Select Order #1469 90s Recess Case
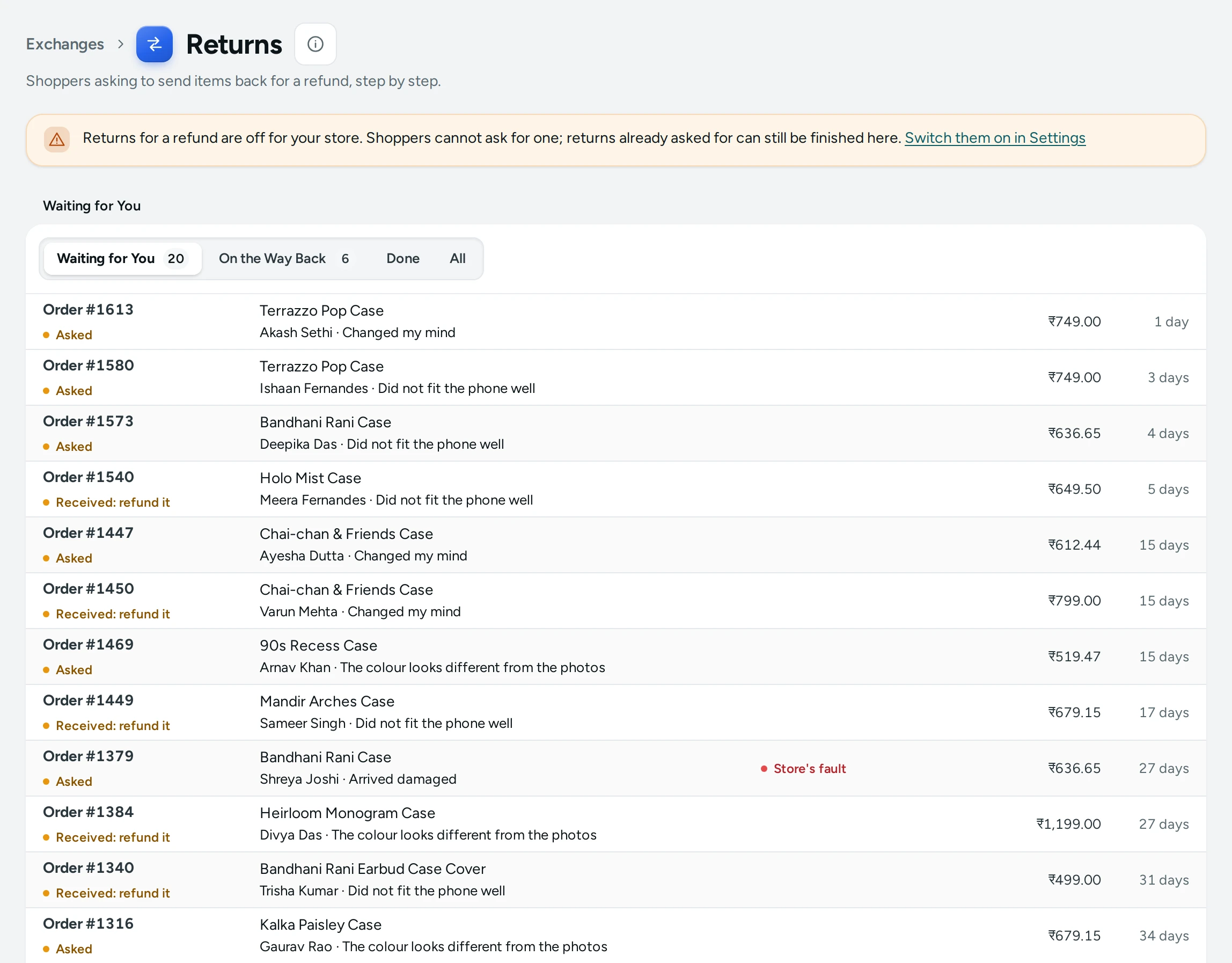This screenshot has width=1232, height=963. click(x=615, y=657)
